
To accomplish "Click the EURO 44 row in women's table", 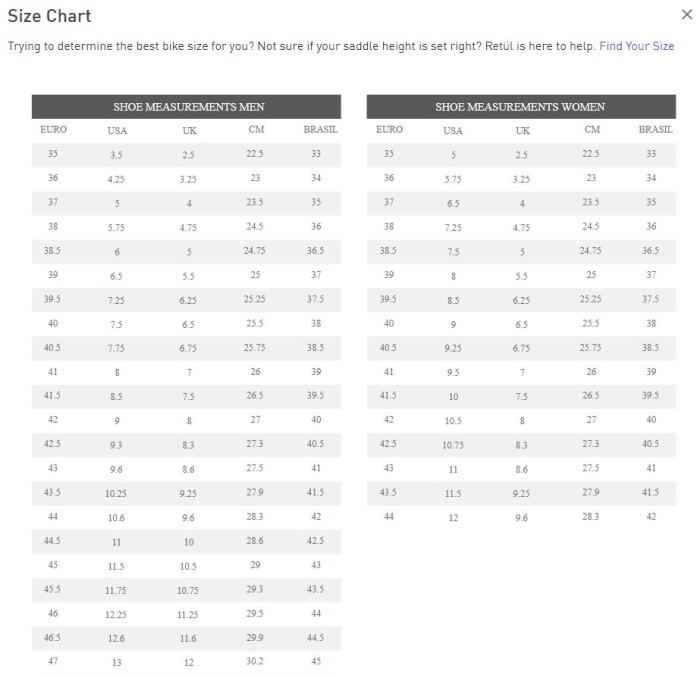I will [389, 516].
